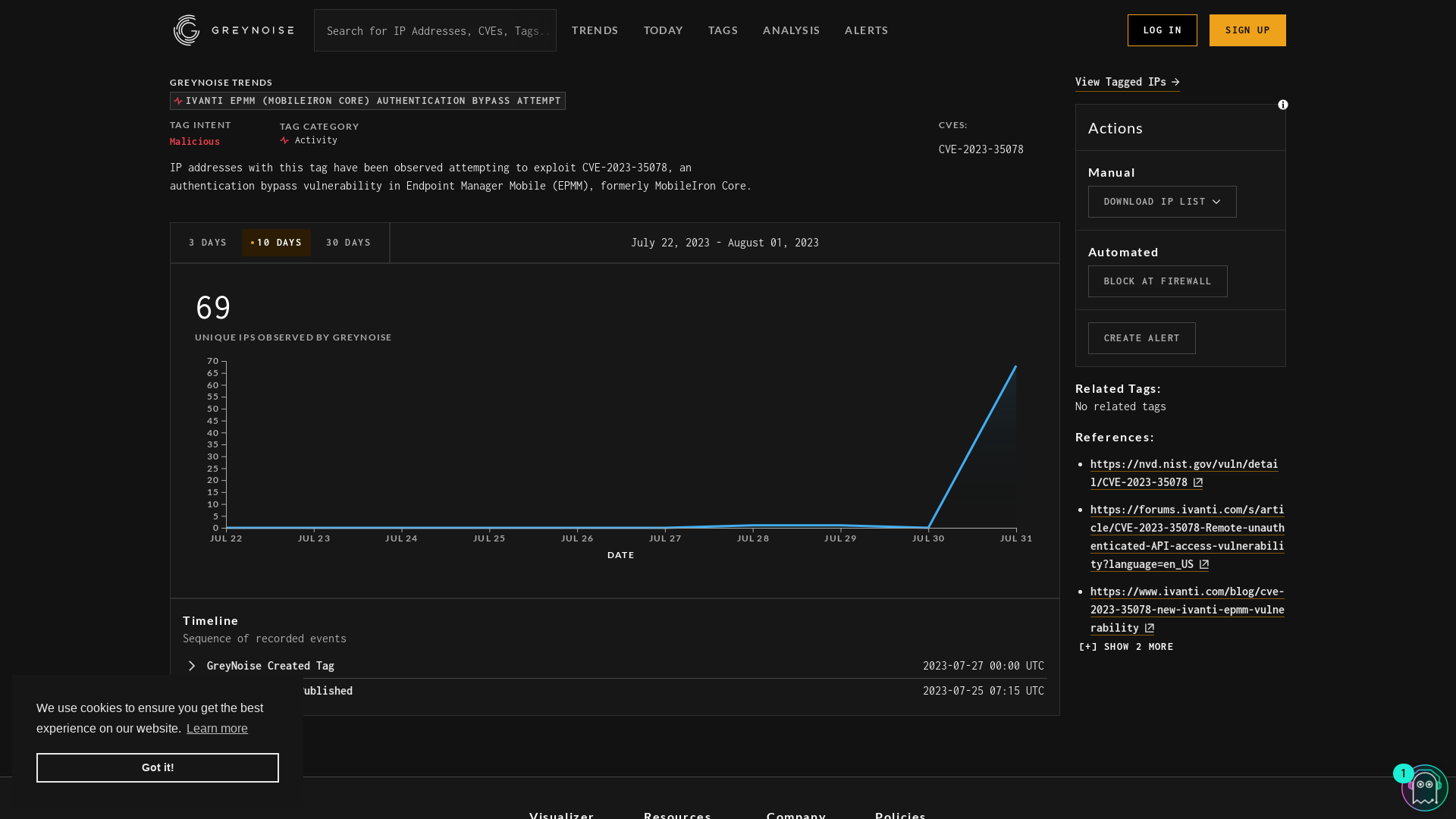Open the NVD CVE-2023-35078 reference link
Viewport: 1456px width, 819px height.
click(1184, 473)
